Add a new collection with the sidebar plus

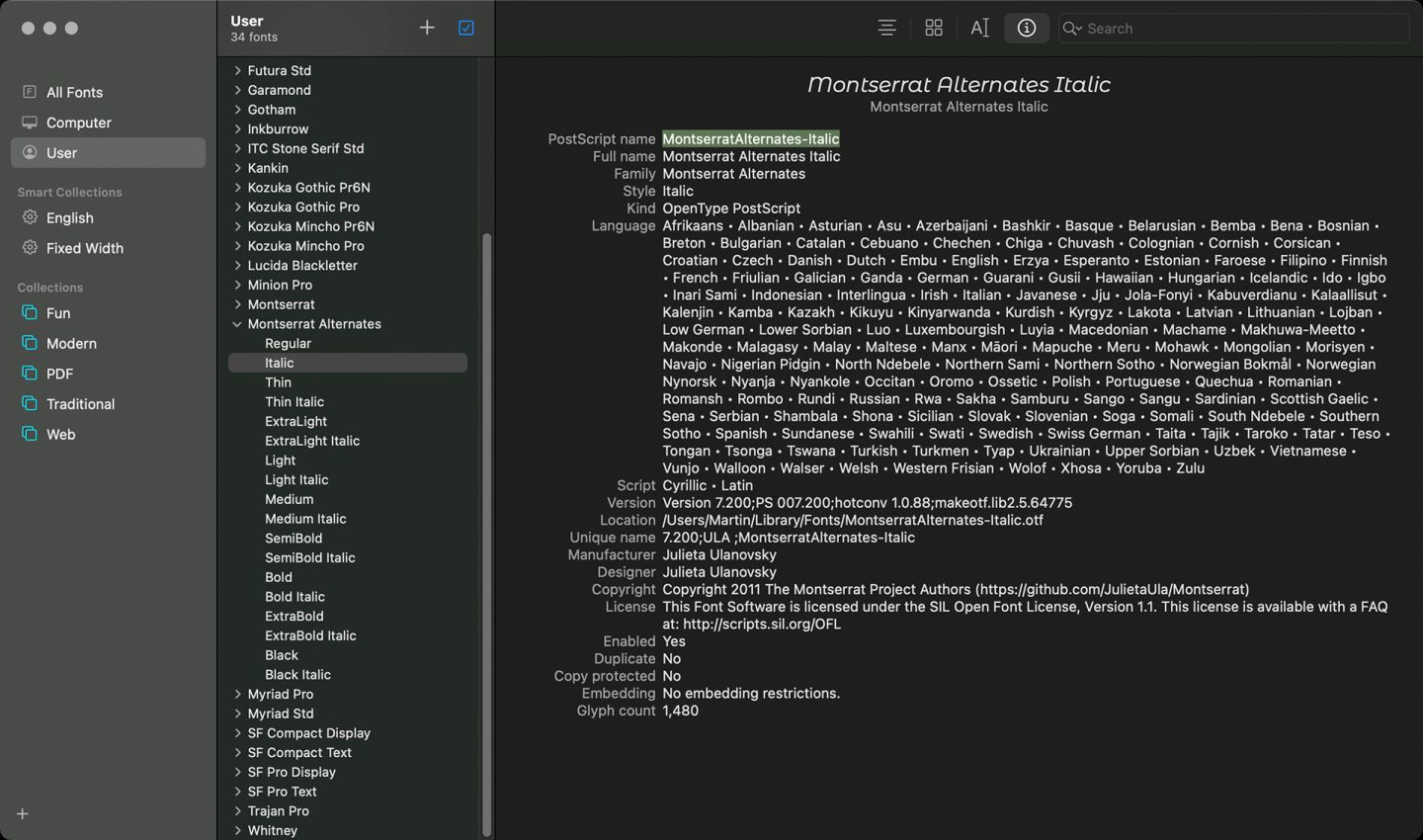point(23,813)
